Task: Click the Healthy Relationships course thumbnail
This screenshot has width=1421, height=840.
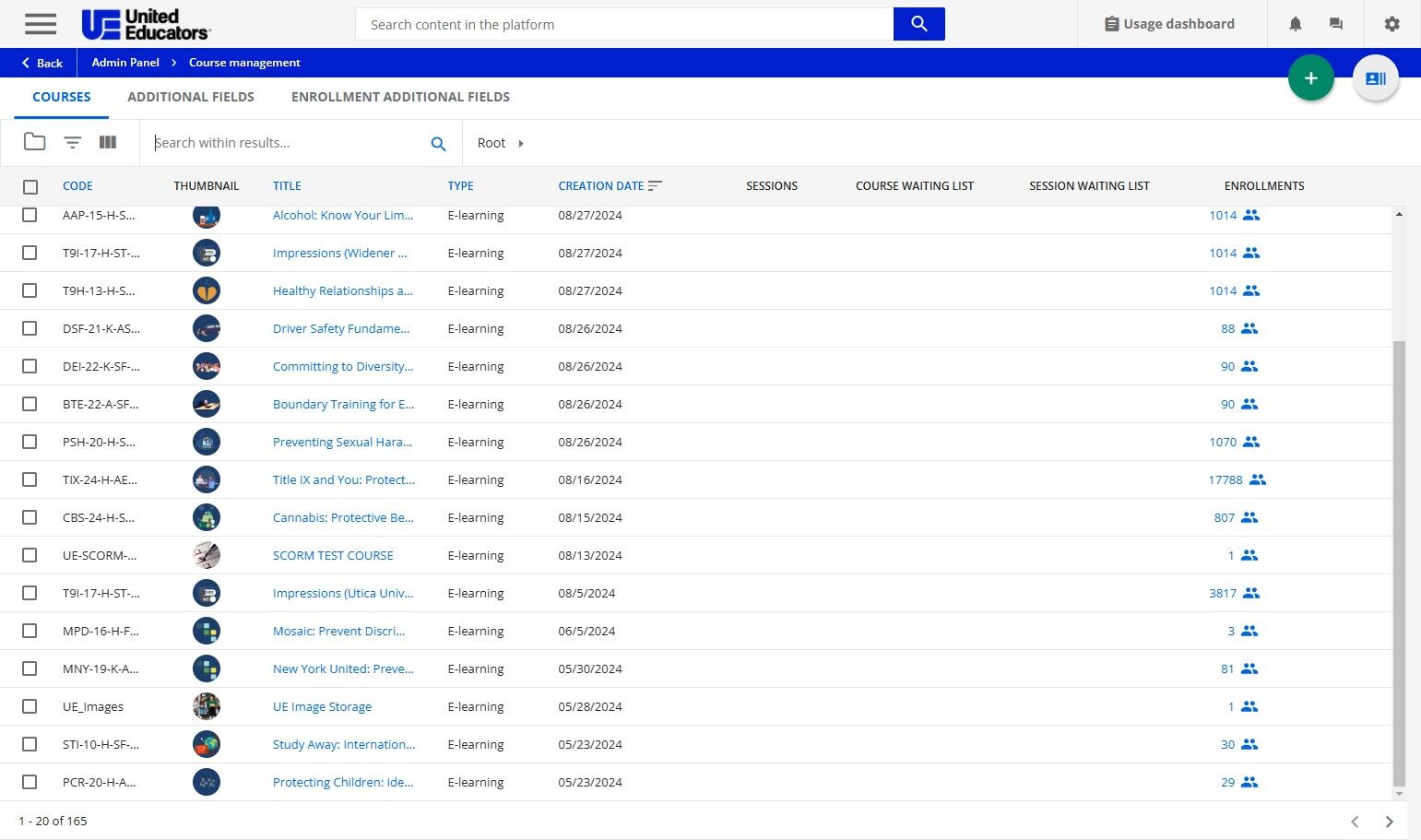Action: click(206, 290)
